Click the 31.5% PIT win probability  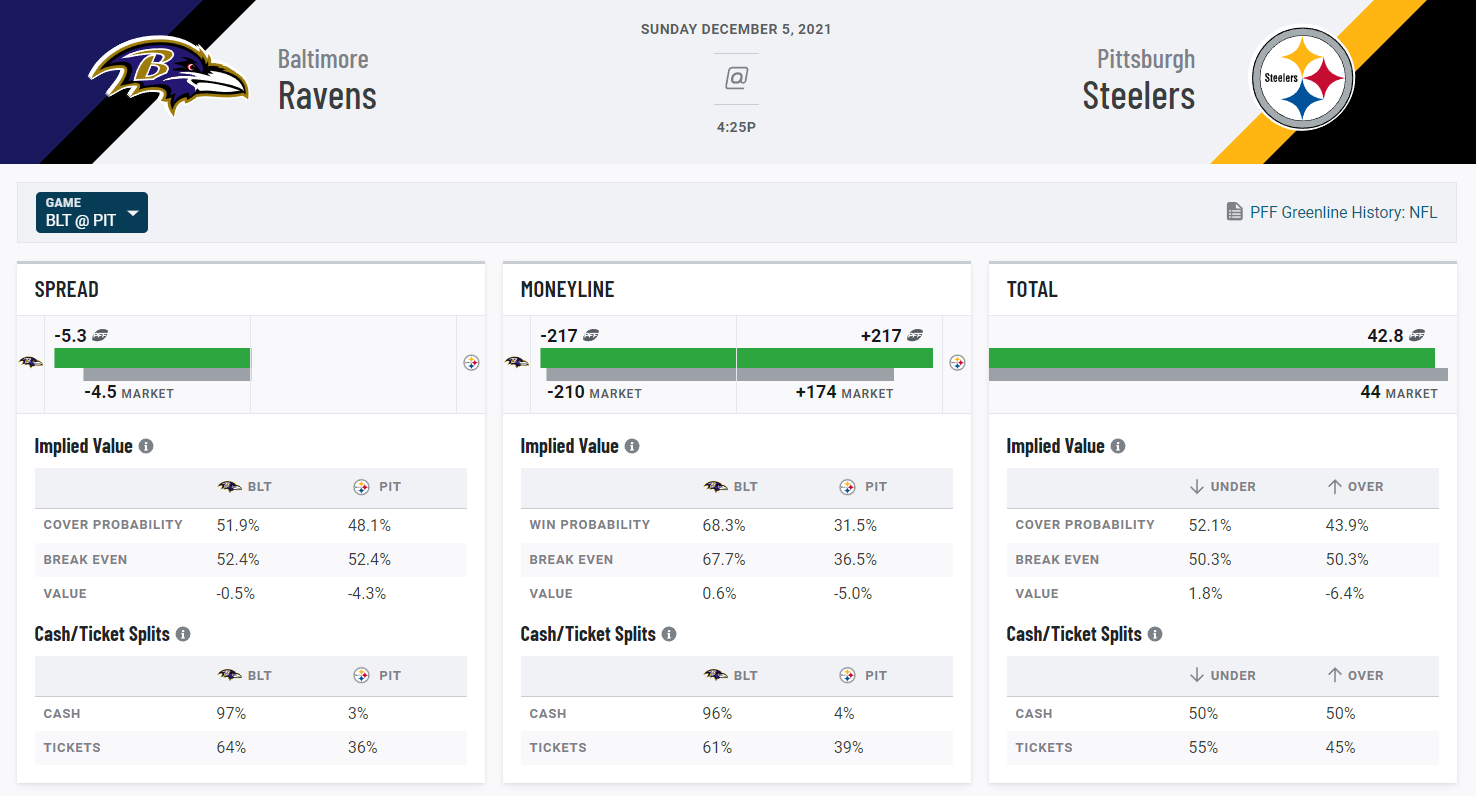(857, 525)
